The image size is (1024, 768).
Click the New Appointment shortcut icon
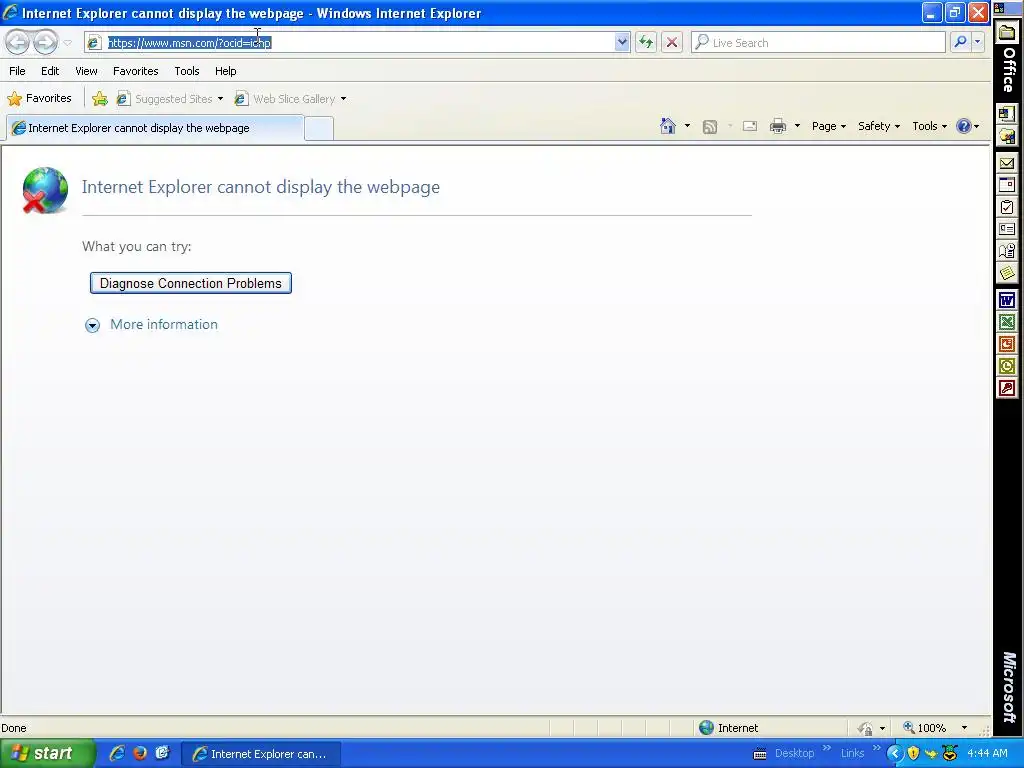tap(1006, 185)
